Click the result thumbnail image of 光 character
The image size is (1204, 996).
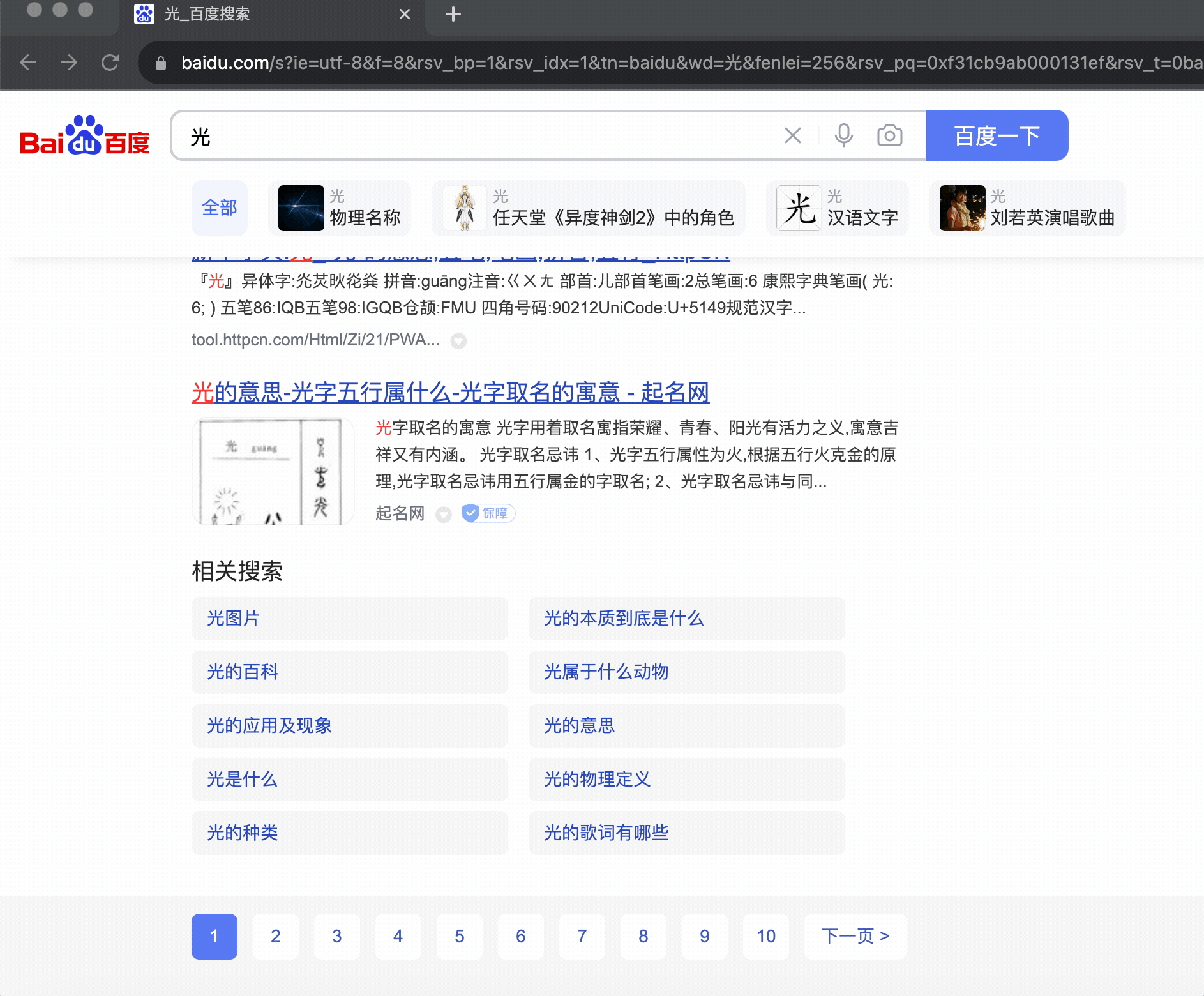(273, 471)
